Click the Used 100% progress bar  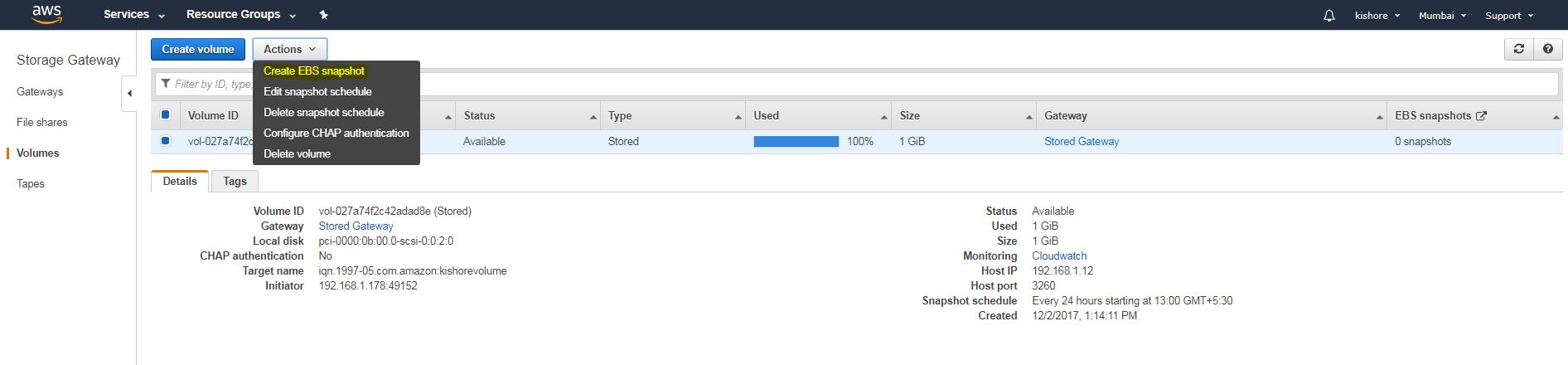pos(796,142)
